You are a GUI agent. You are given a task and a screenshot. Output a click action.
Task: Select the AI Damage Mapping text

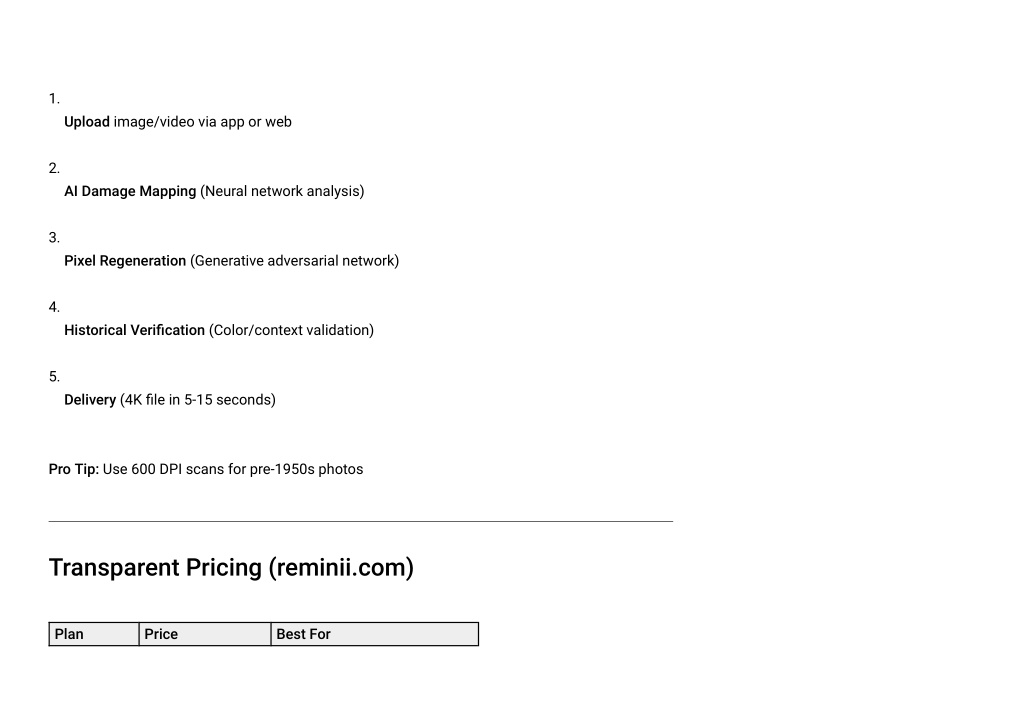pos(130,191)
